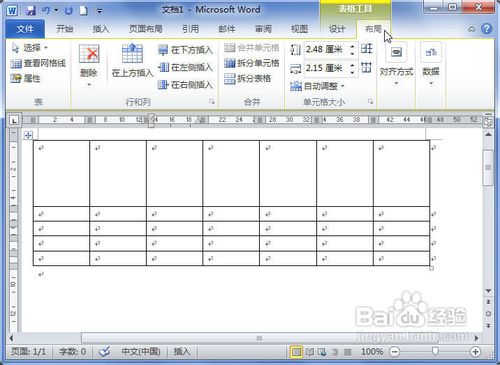Open the customize quick access toolbar dropdown
500x365 pixels.
[x=99, y=11]
